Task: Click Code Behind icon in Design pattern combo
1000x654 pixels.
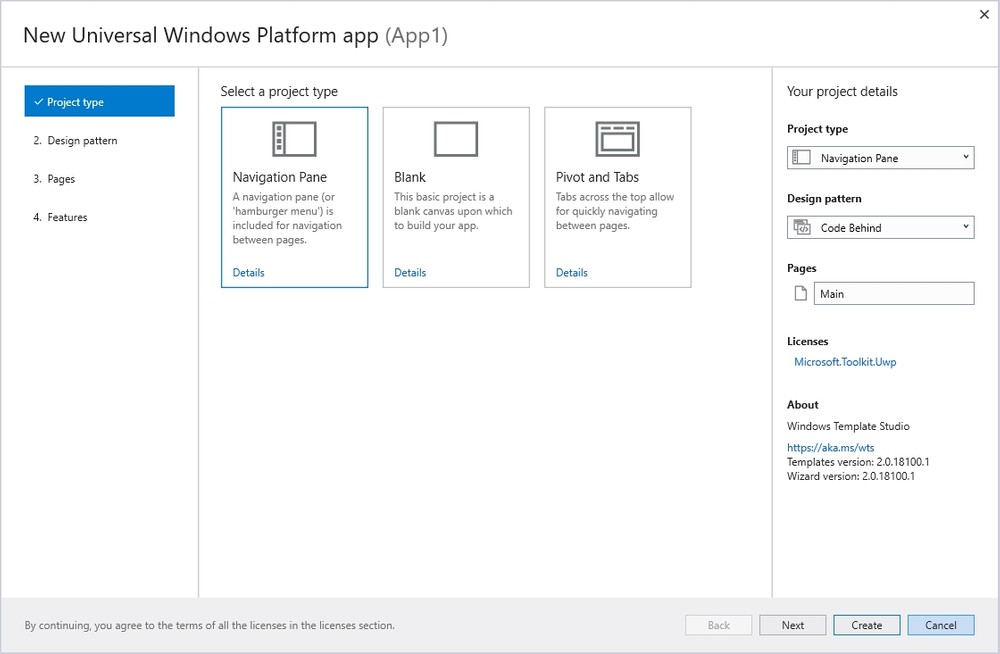Action: [x=802, y=227]
